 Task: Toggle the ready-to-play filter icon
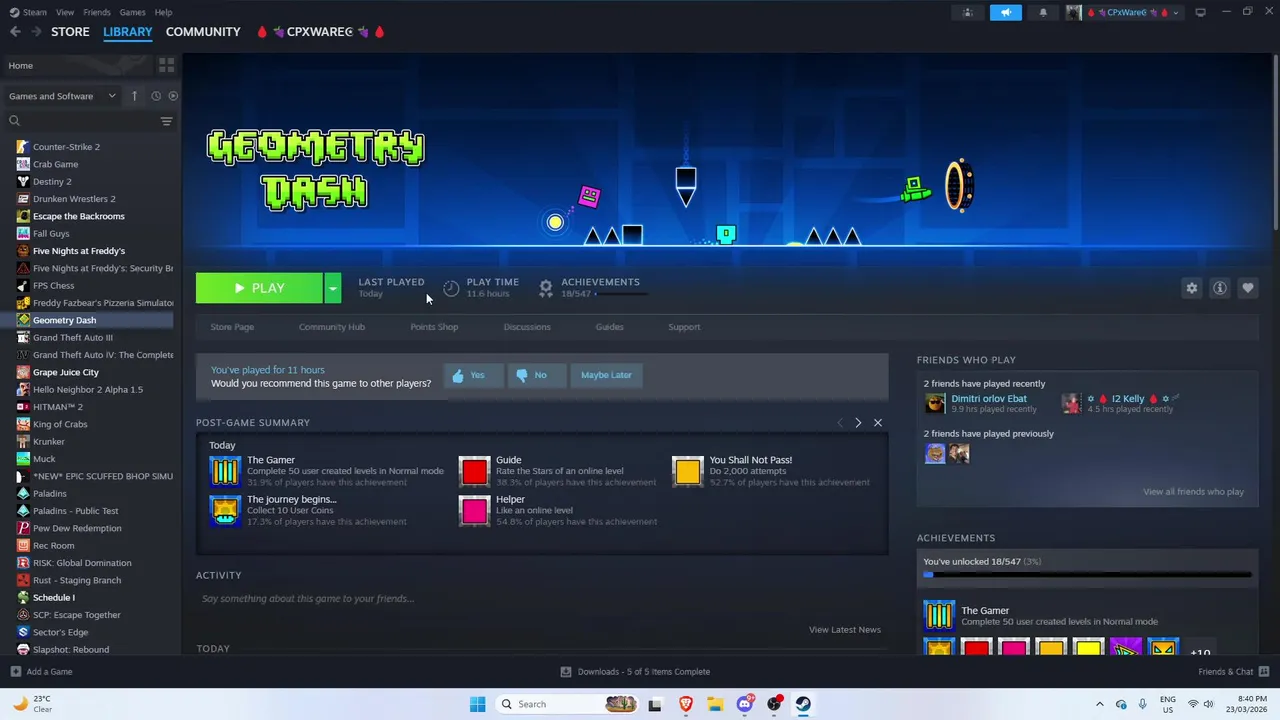(x=173, y=96)
